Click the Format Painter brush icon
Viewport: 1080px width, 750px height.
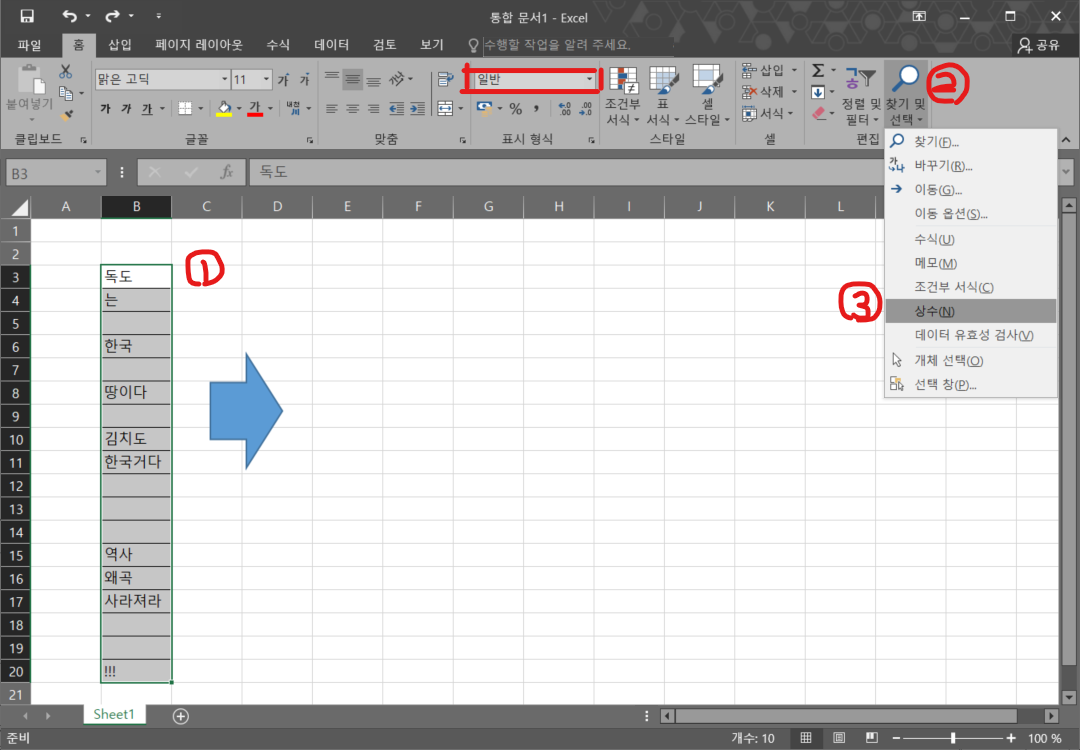67,115
